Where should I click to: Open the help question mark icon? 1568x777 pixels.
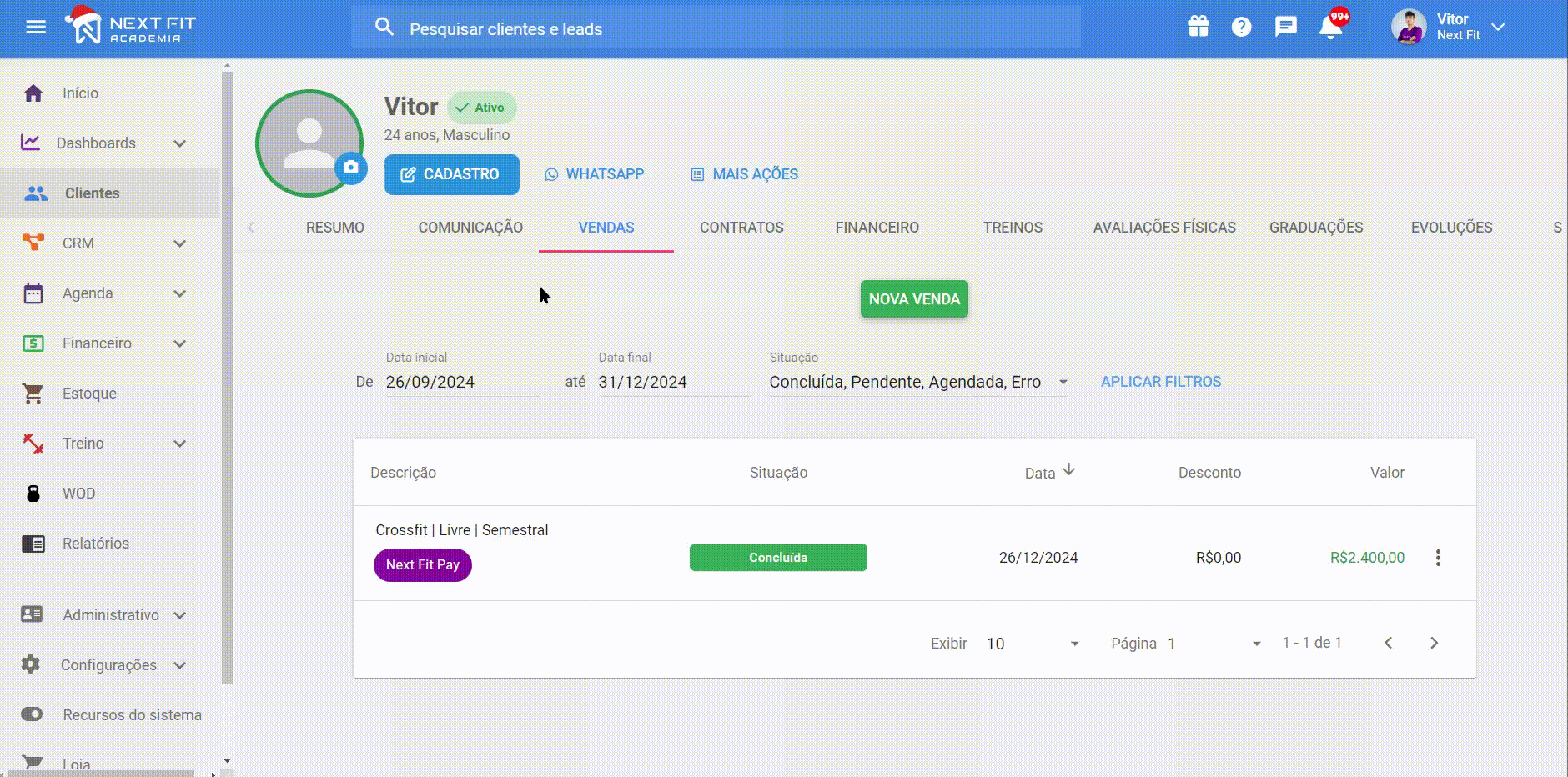[1241, 27]
